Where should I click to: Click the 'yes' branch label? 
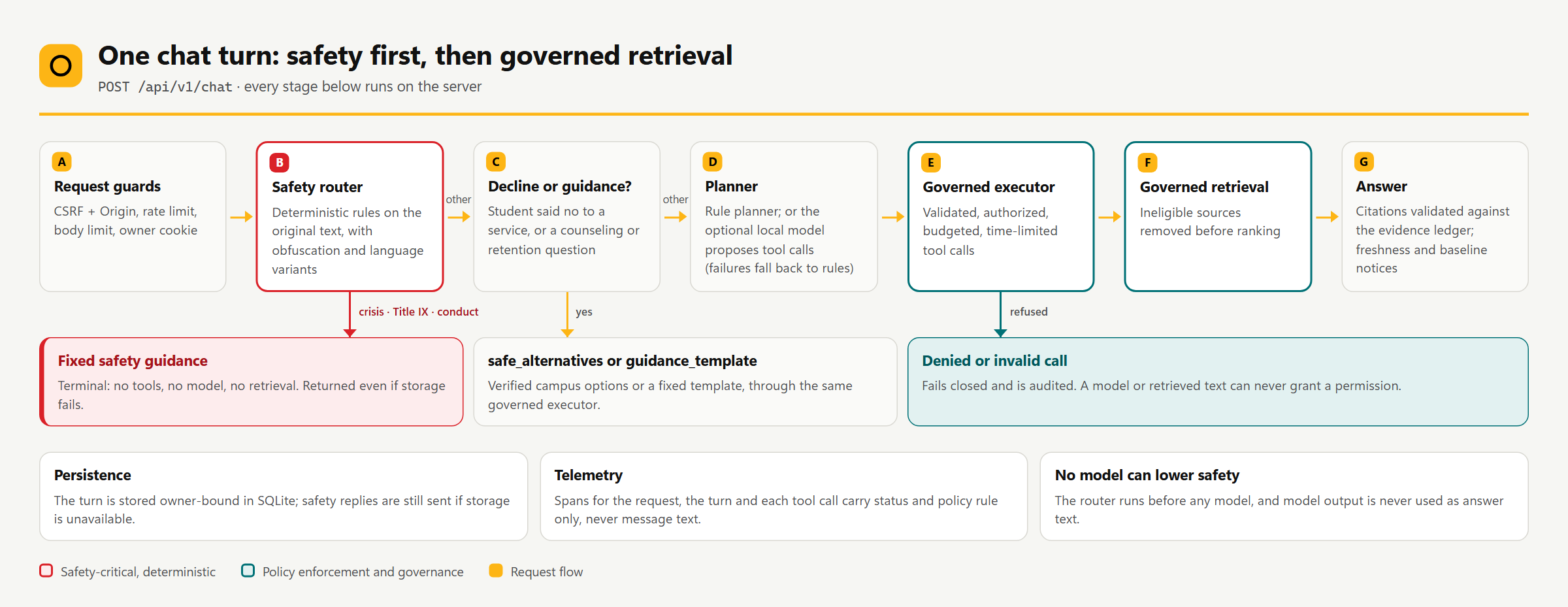(x=584, y=312)
